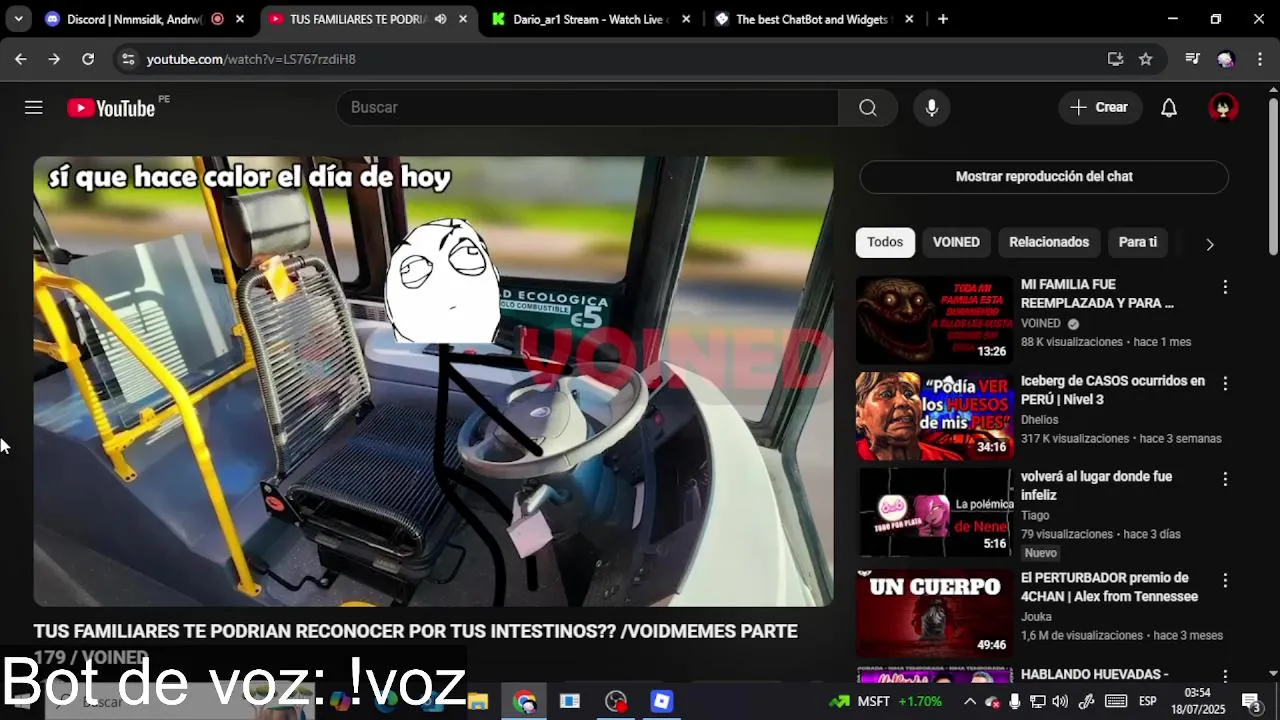Open Chrome from the taskbar
1280x720 pixels.
coord(525,701)
